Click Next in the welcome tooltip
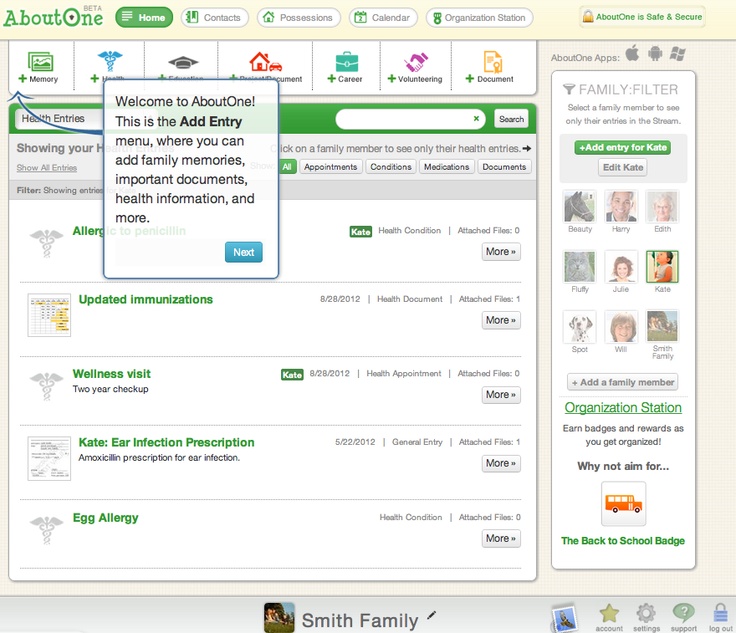 (244, 252)
